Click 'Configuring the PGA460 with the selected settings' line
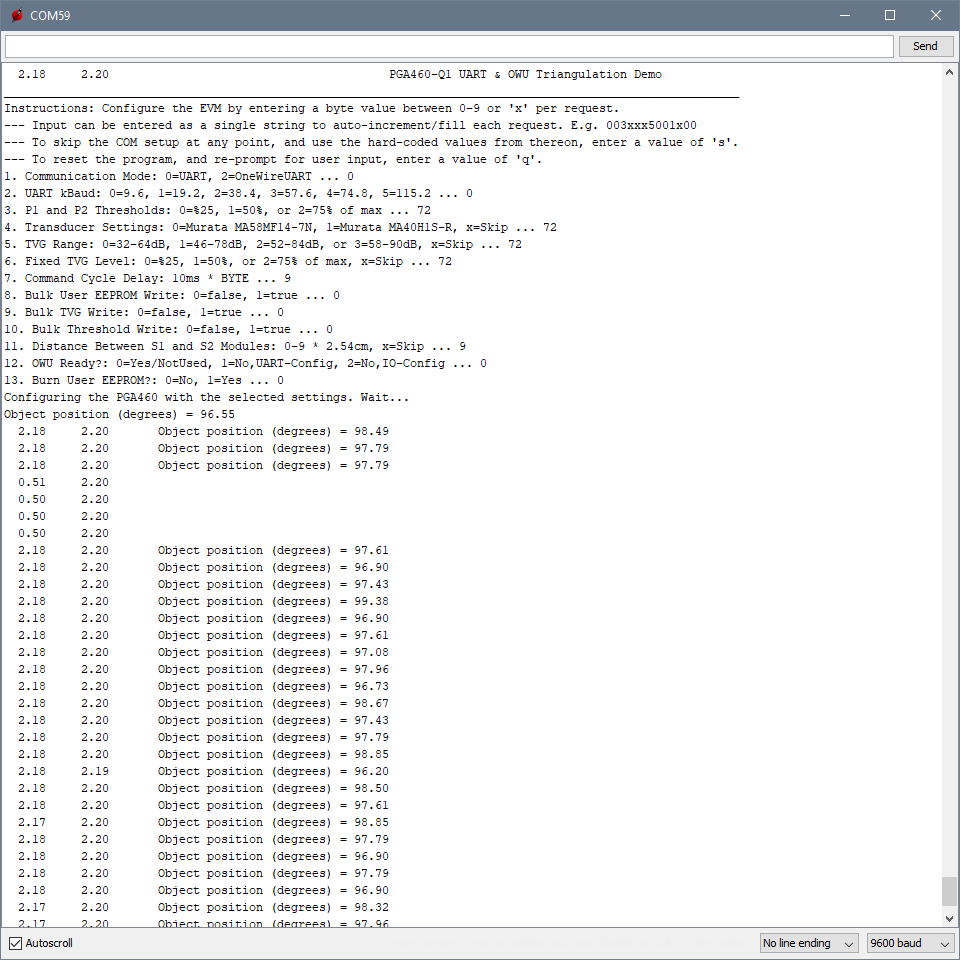Screen dimensions: 960x960 (x=206, y=397)
